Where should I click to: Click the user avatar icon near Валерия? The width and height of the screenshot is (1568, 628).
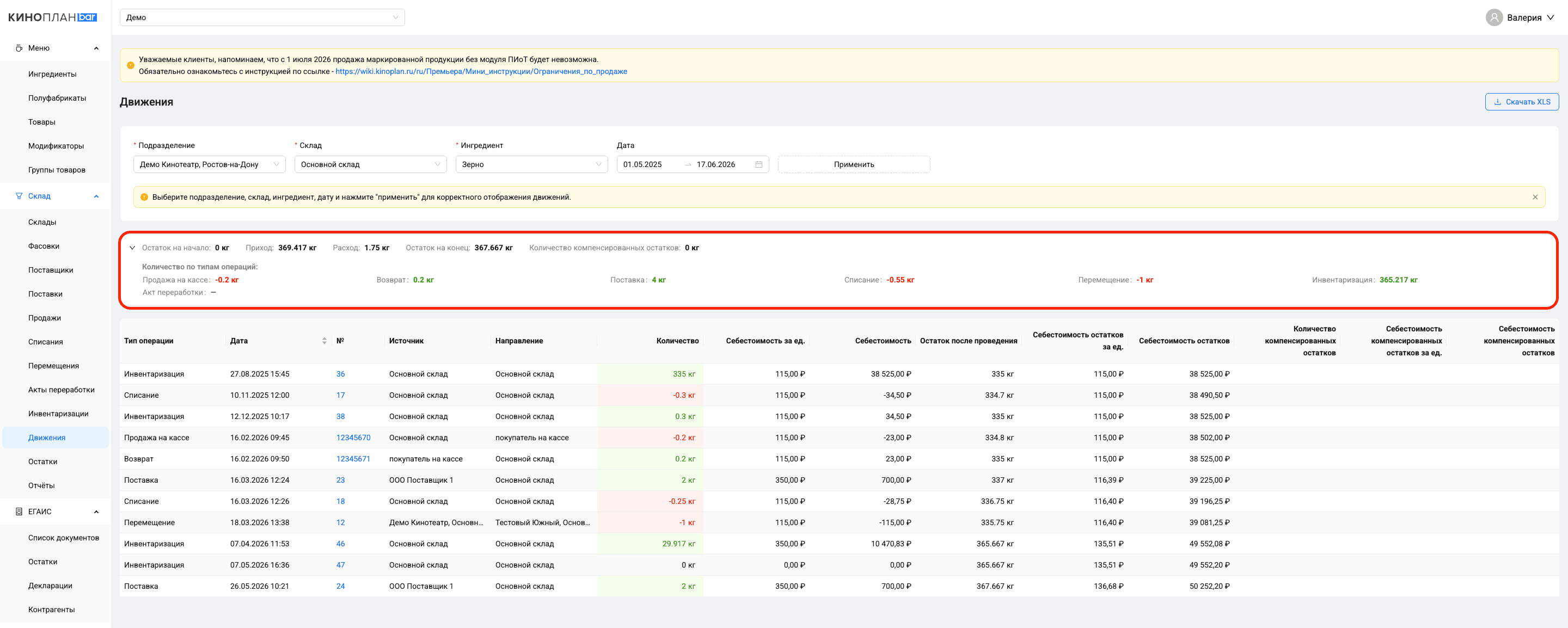tap(1494, 17)
